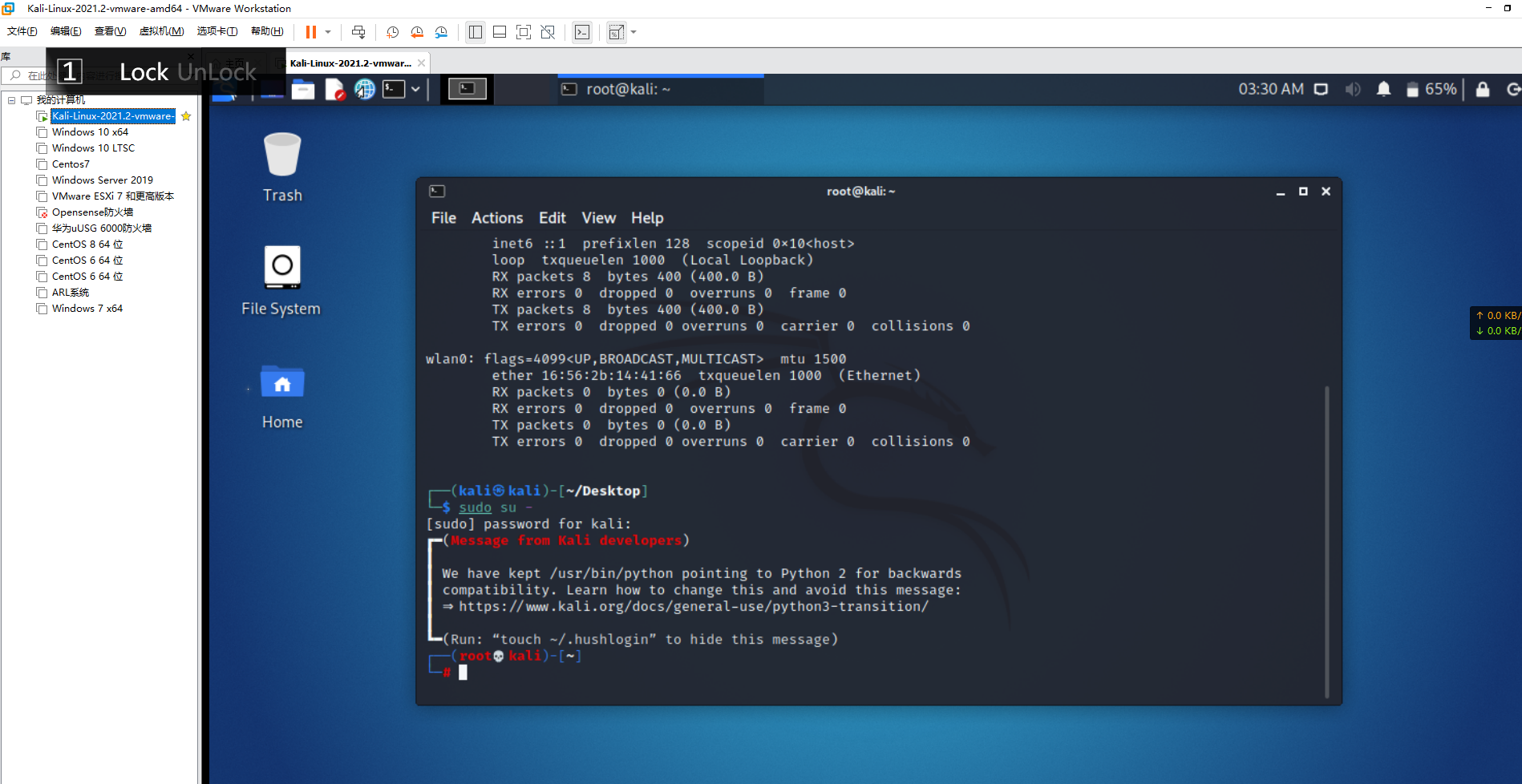This screenshot has height=784, width=1522.
Task: Open the 帮助(H) menu
Action: [267, 31]
